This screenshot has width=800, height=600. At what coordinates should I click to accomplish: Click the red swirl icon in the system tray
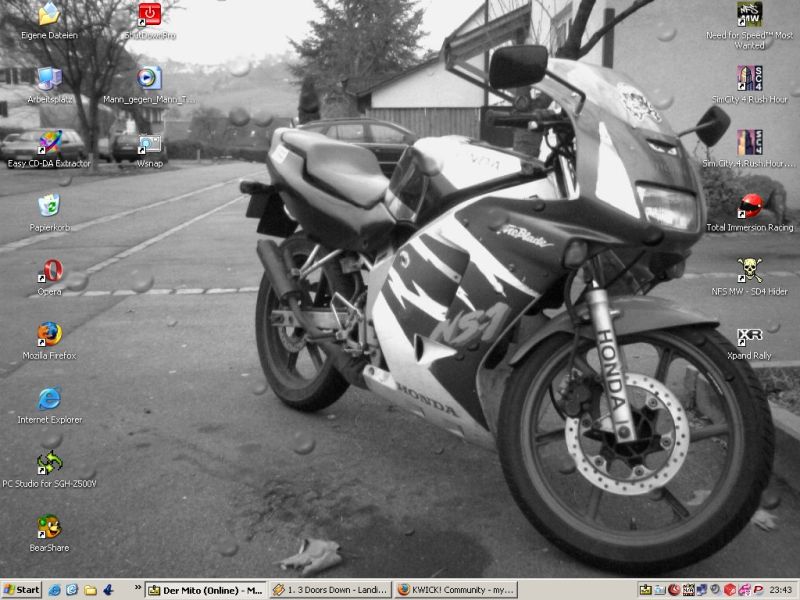click(x=674, y=590)
